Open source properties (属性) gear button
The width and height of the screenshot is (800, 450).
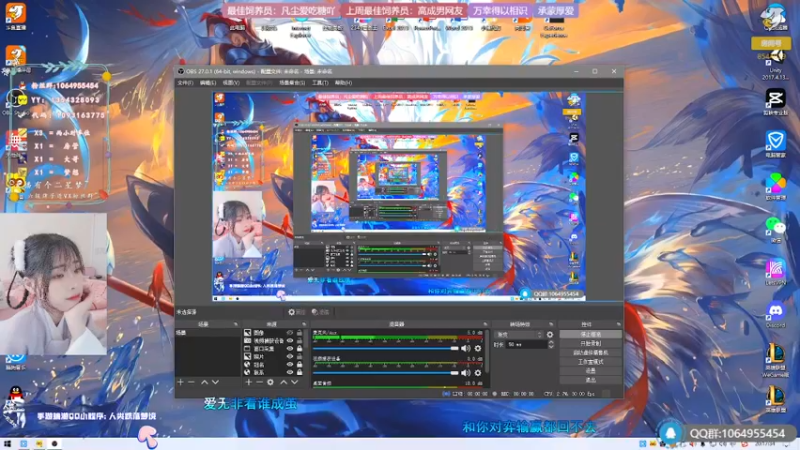[297, 312]
